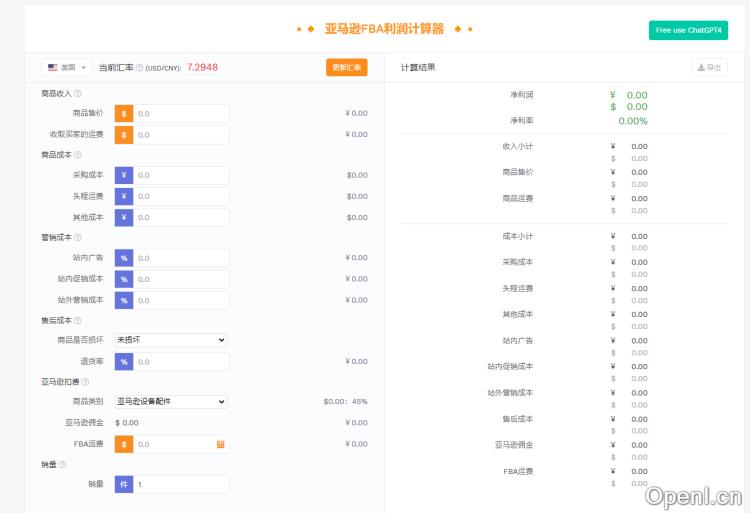Click the US flag icon in country selector
This screenshot has height=513, width=750.
click(x=53, y=67)
